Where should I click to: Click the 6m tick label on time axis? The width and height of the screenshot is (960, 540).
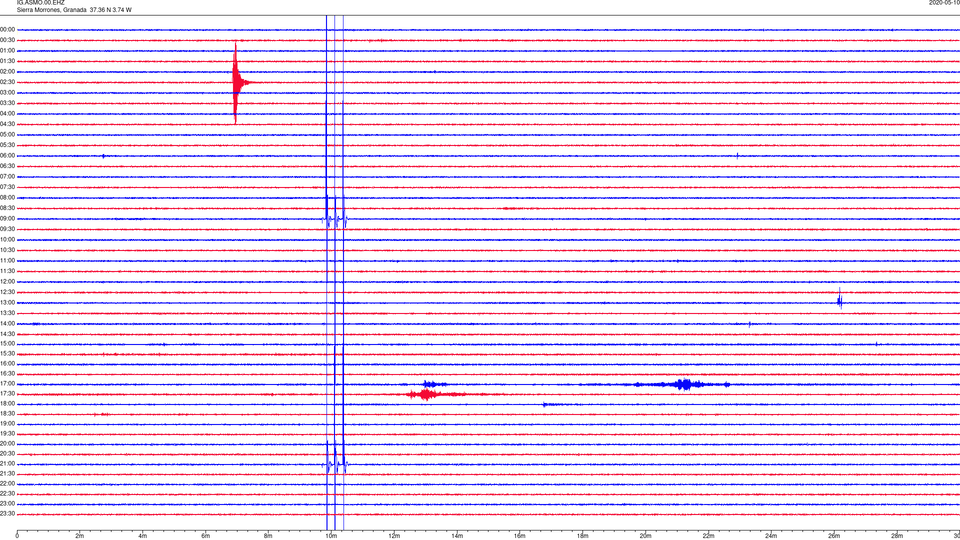coord(205,536)
